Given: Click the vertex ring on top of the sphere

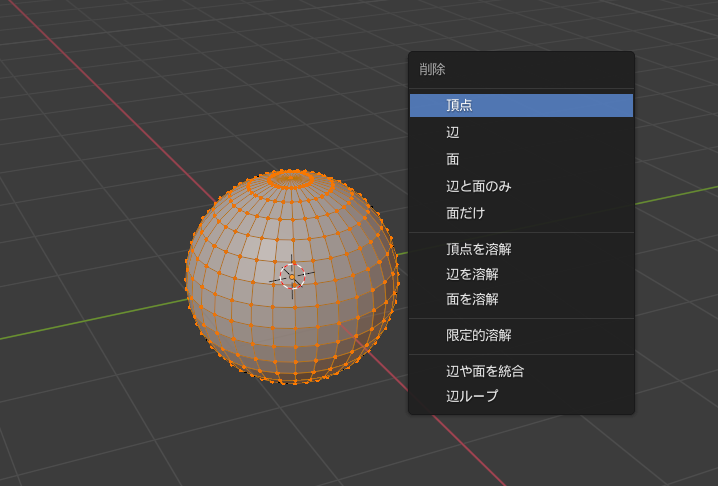Looking at the screenshot, I should (x=290, y=180).
